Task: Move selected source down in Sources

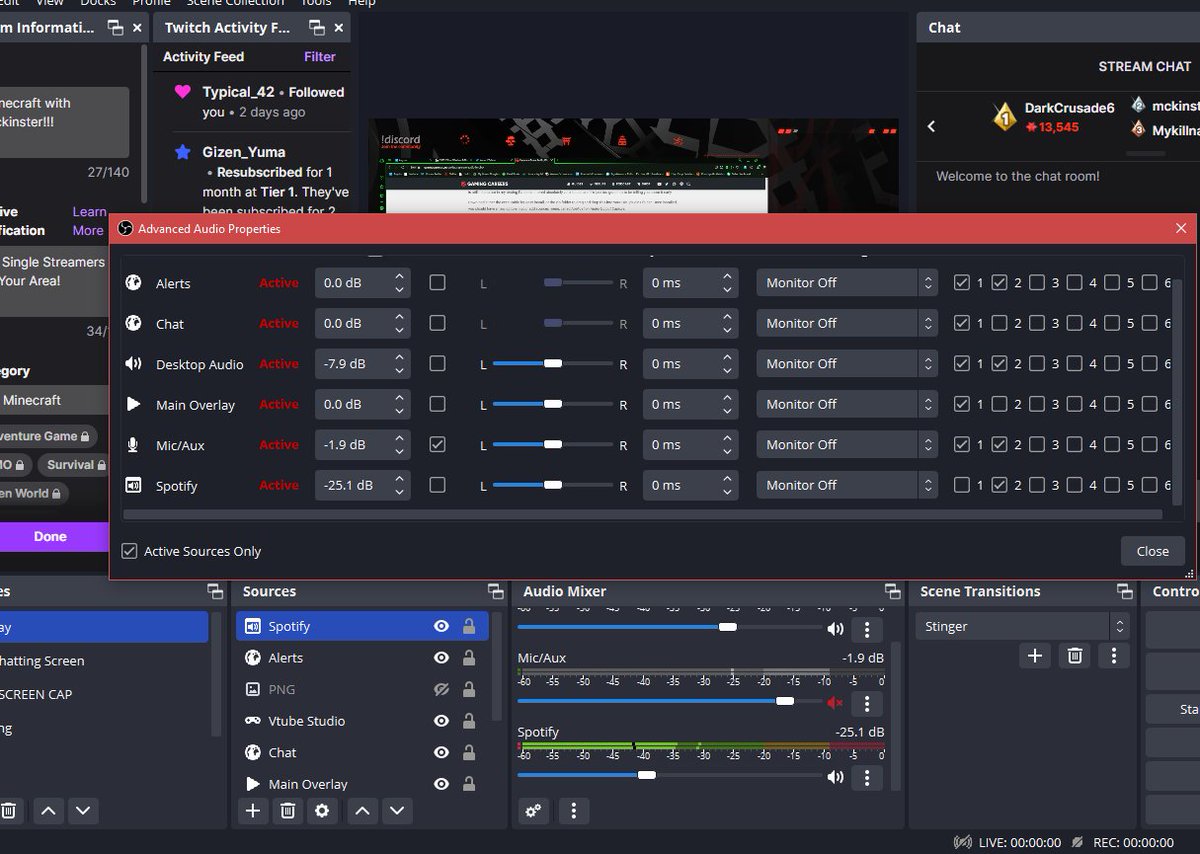Action: (x=397, y=811)
